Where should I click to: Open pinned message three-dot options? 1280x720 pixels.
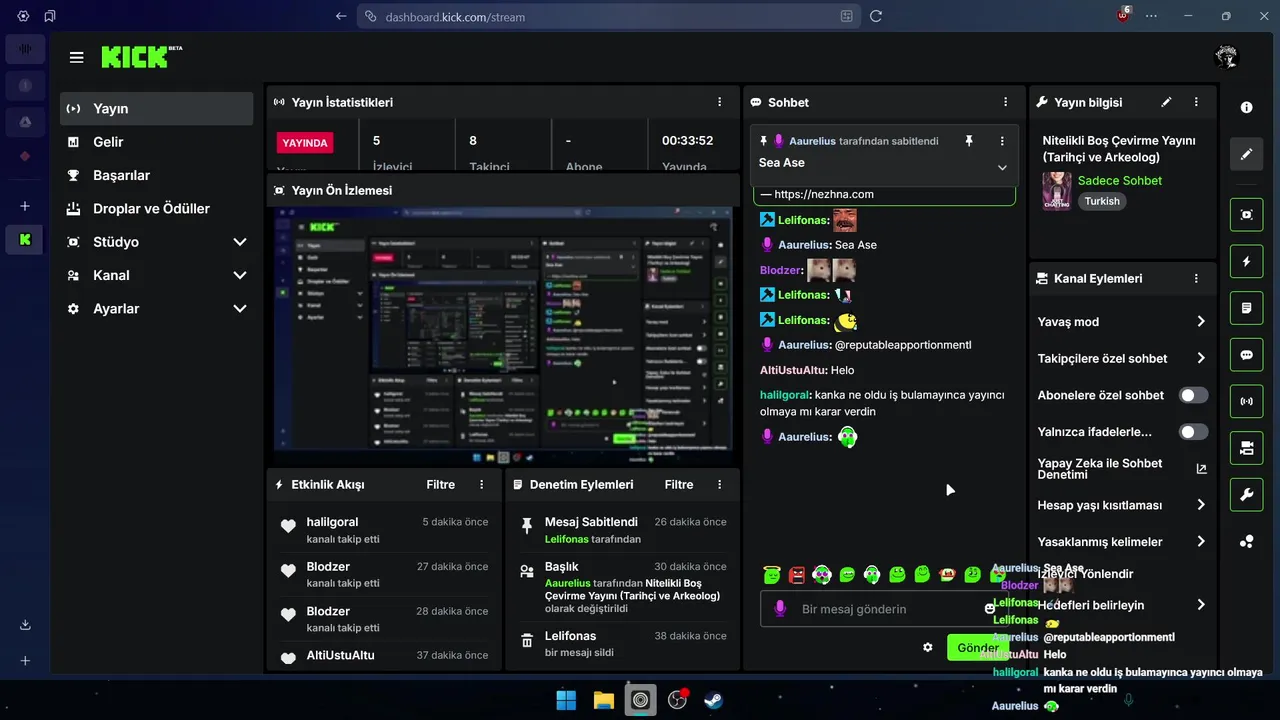pyautogui.click(x=1001, y=141)
